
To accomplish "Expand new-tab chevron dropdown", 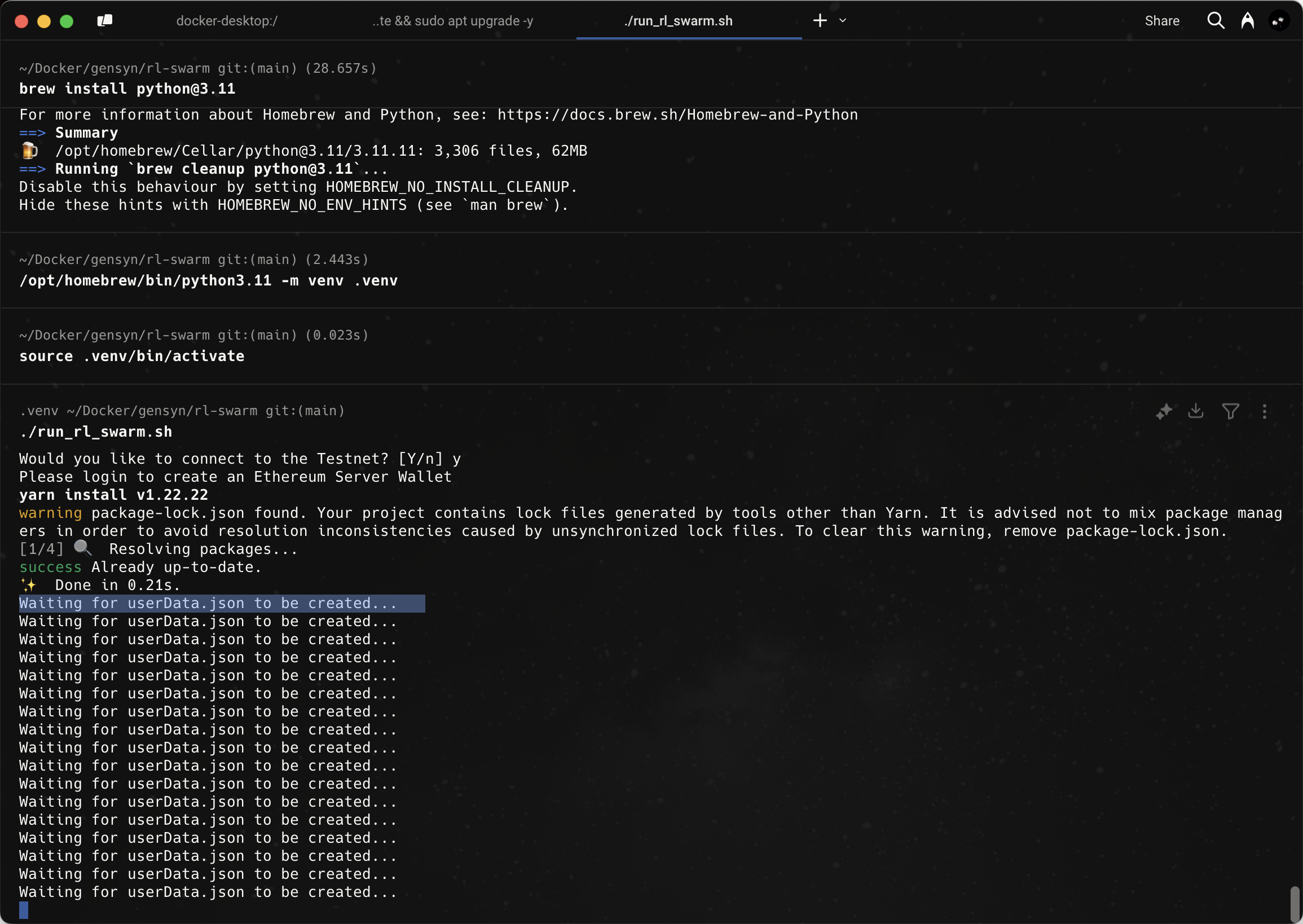I will point(843,21).
